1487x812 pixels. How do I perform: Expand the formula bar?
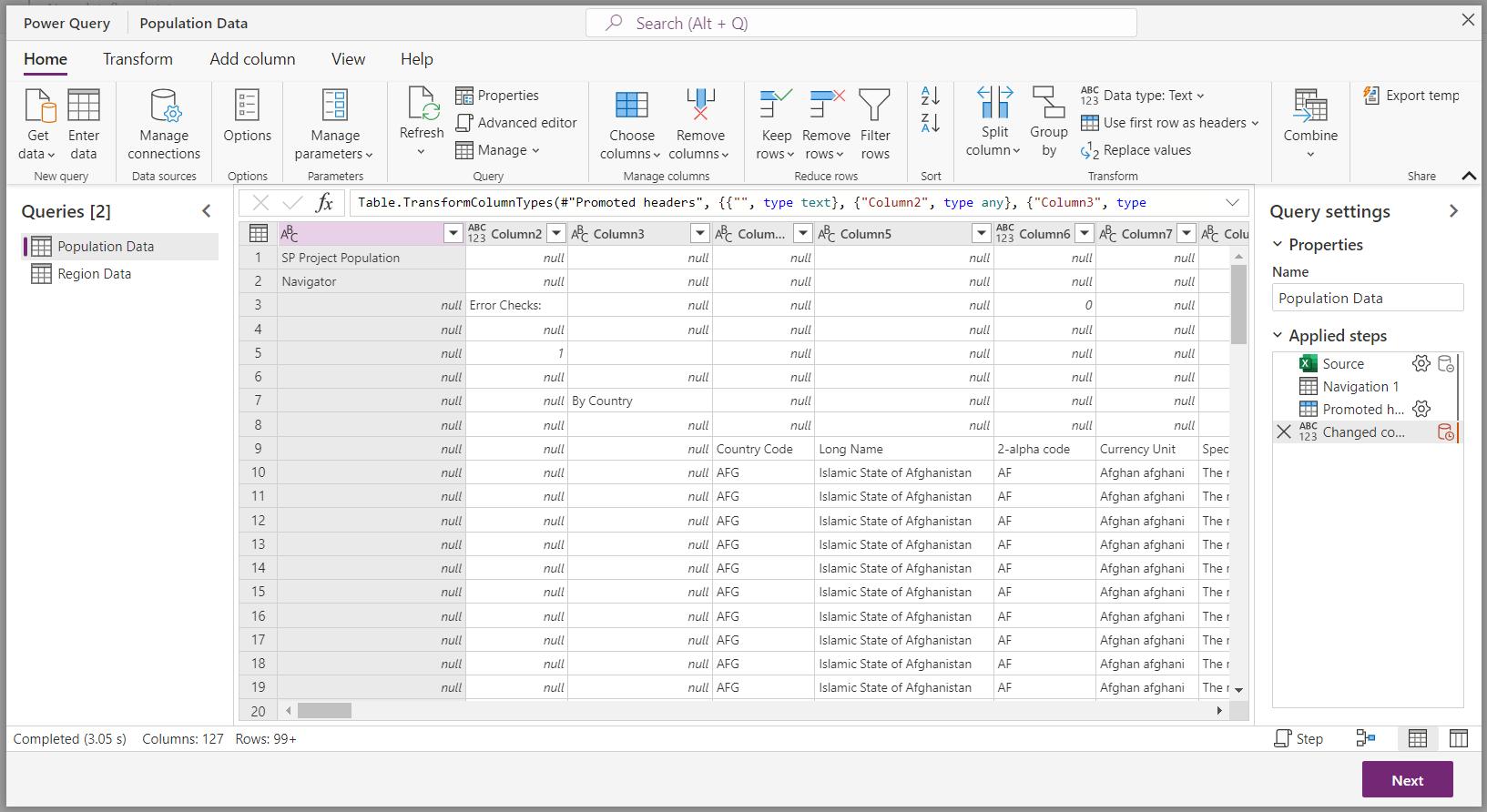[x=1232, y=203]
